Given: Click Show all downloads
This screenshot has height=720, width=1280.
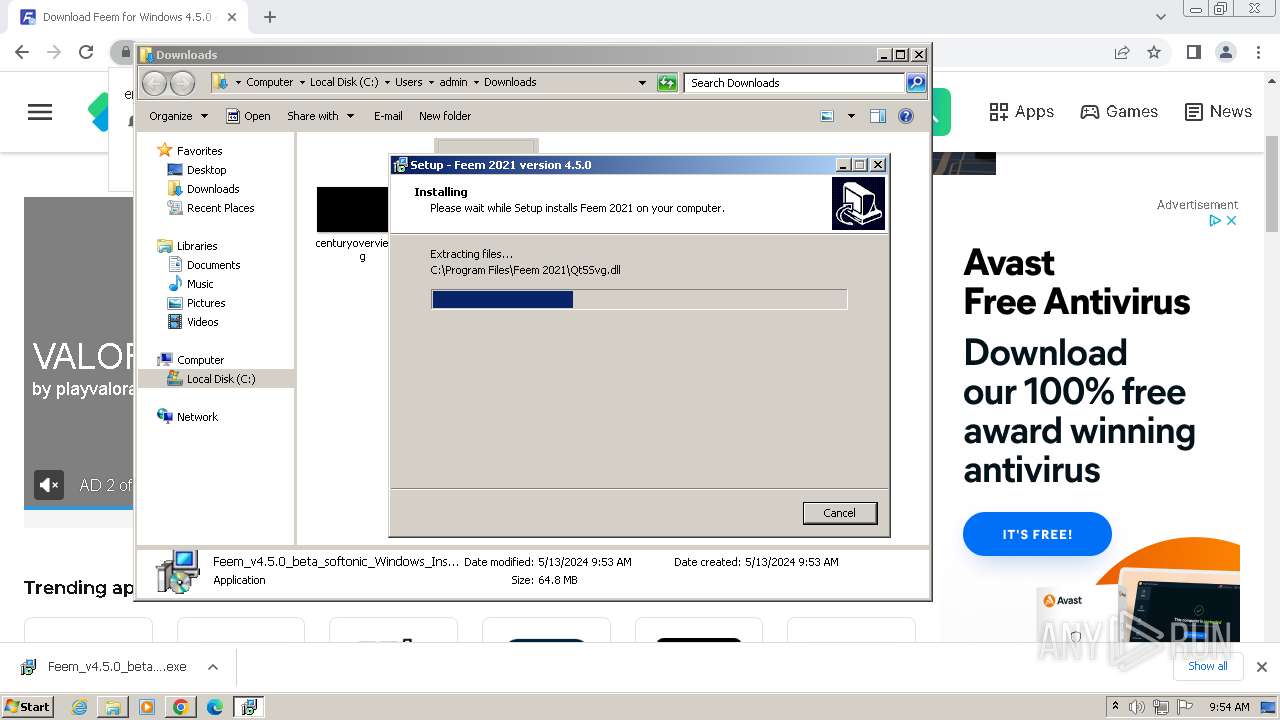Looking at the screenshot, I should [1207, 666].
